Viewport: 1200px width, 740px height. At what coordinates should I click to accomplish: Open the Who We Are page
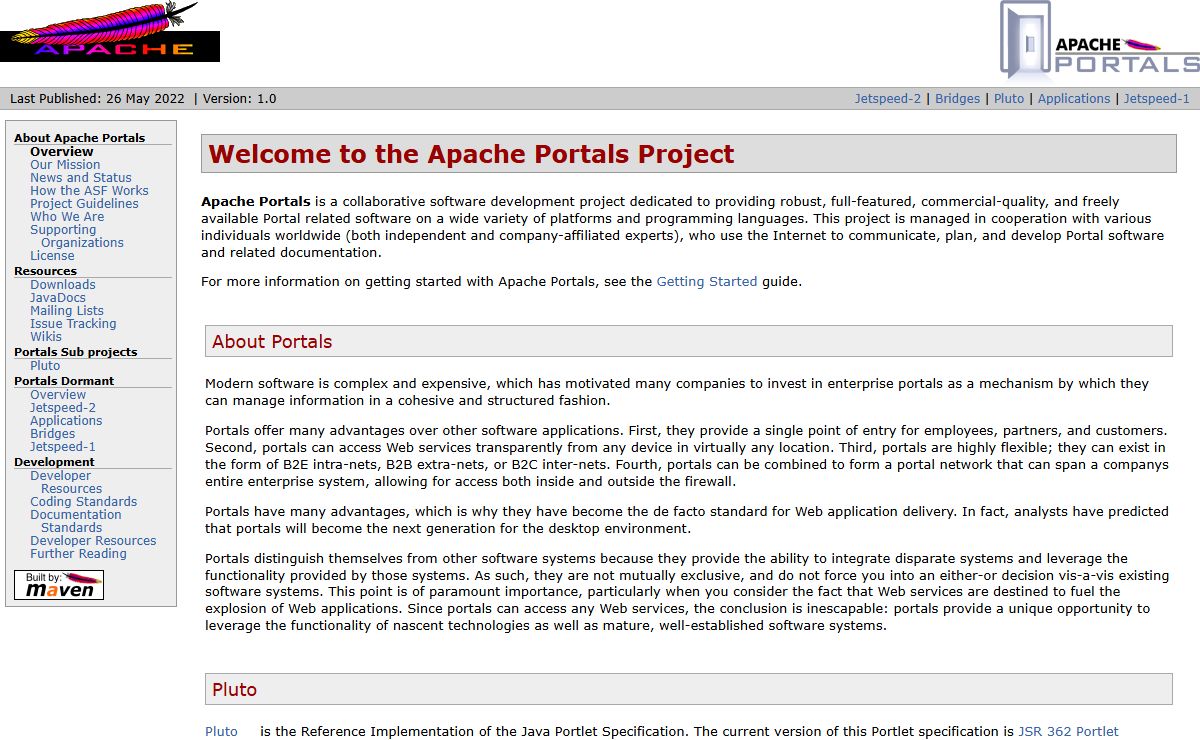(67, 217)
